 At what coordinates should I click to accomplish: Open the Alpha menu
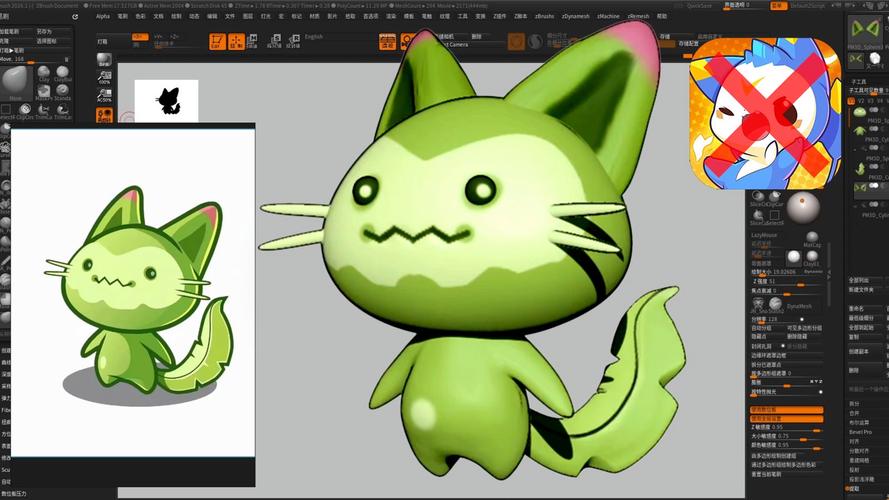103,16
